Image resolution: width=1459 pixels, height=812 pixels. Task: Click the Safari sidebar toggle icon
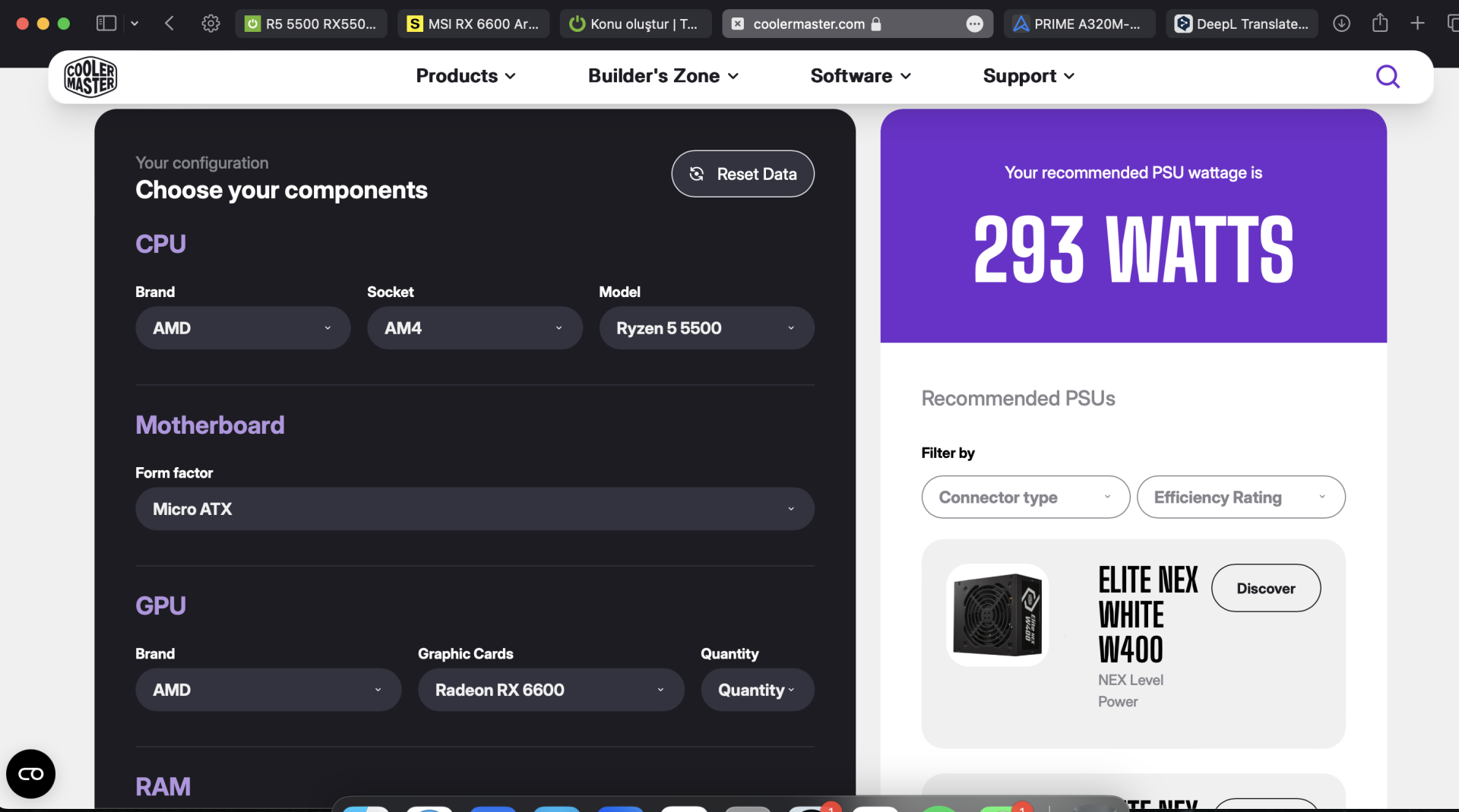pos(106,24)
